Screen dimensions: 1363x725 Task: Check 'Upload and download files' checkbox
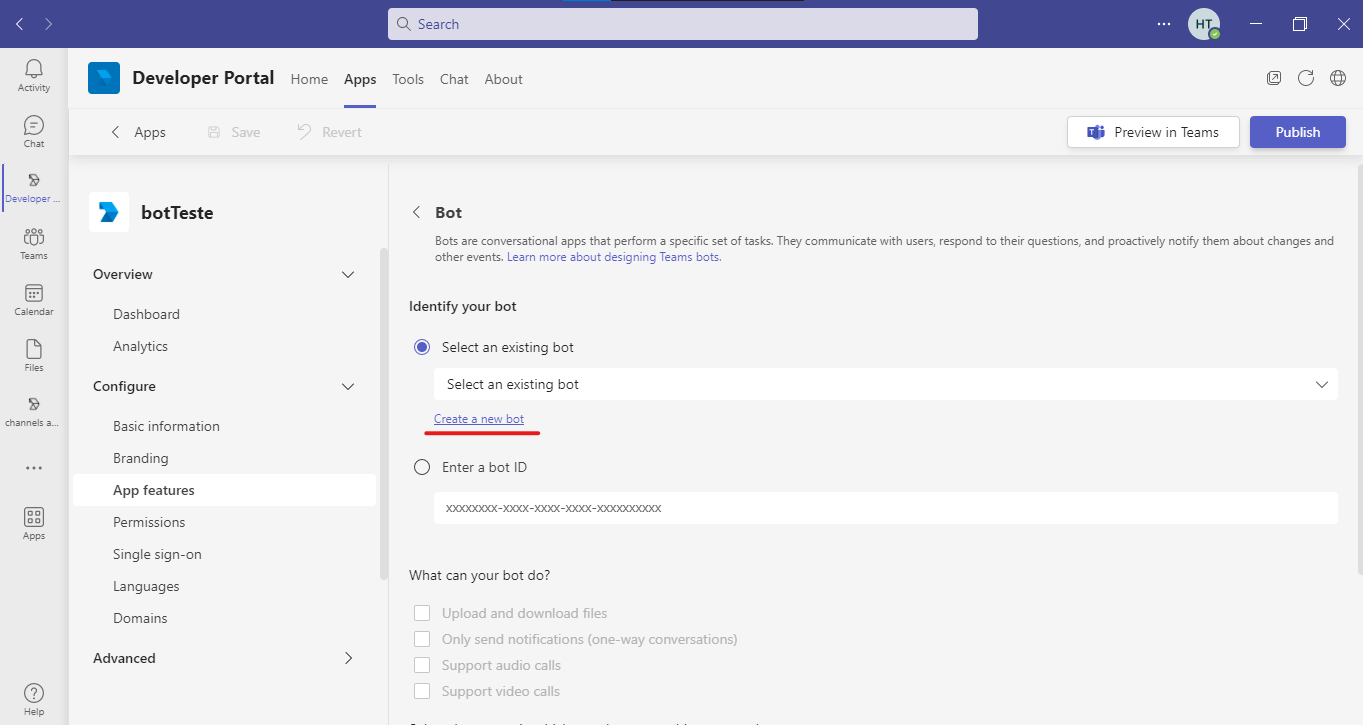pyautogui.click(x=422, y=613)
